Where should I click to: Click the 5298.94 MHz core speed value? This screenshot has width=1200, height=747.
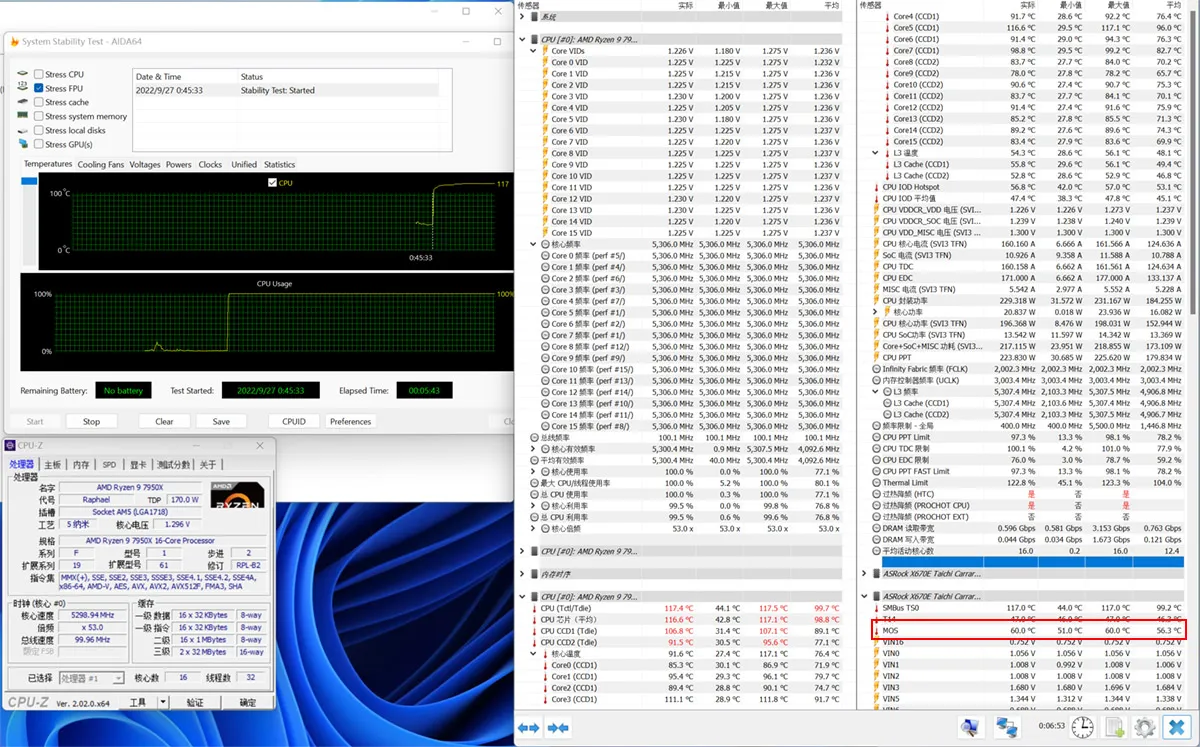[x=93, y=615]
